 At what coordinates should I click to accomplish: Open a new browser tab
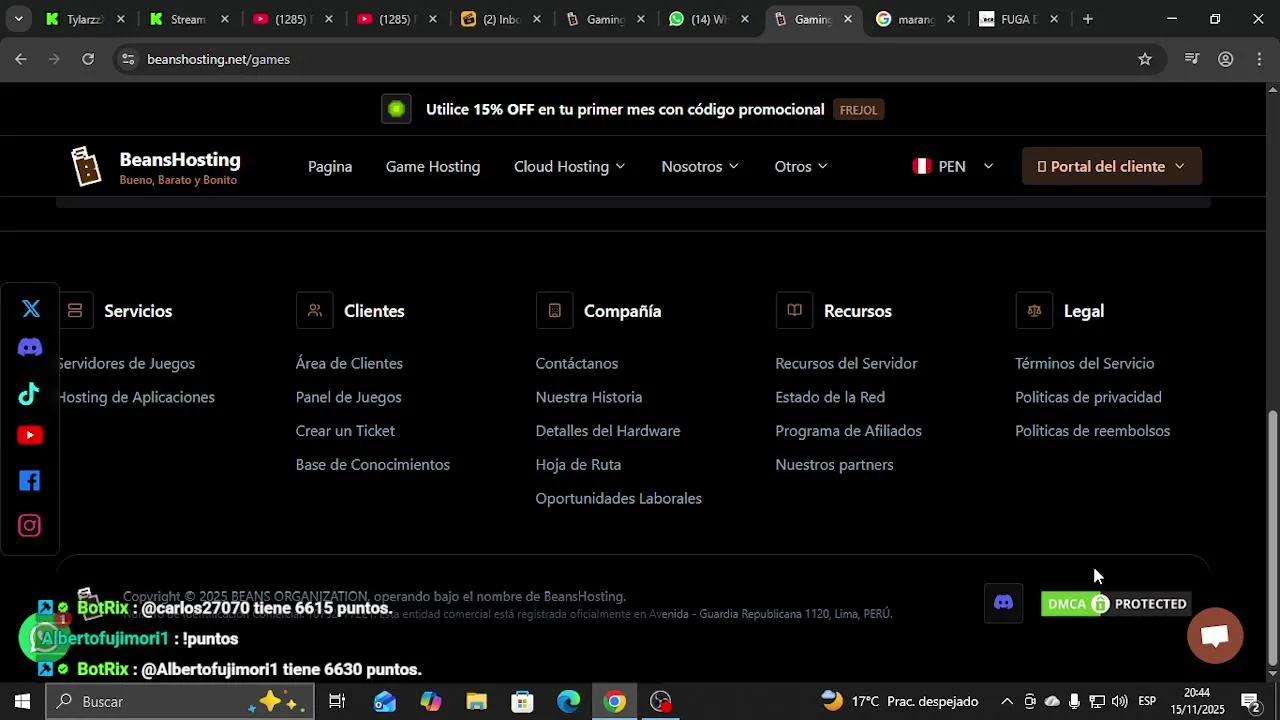[x=1087, y=19]
